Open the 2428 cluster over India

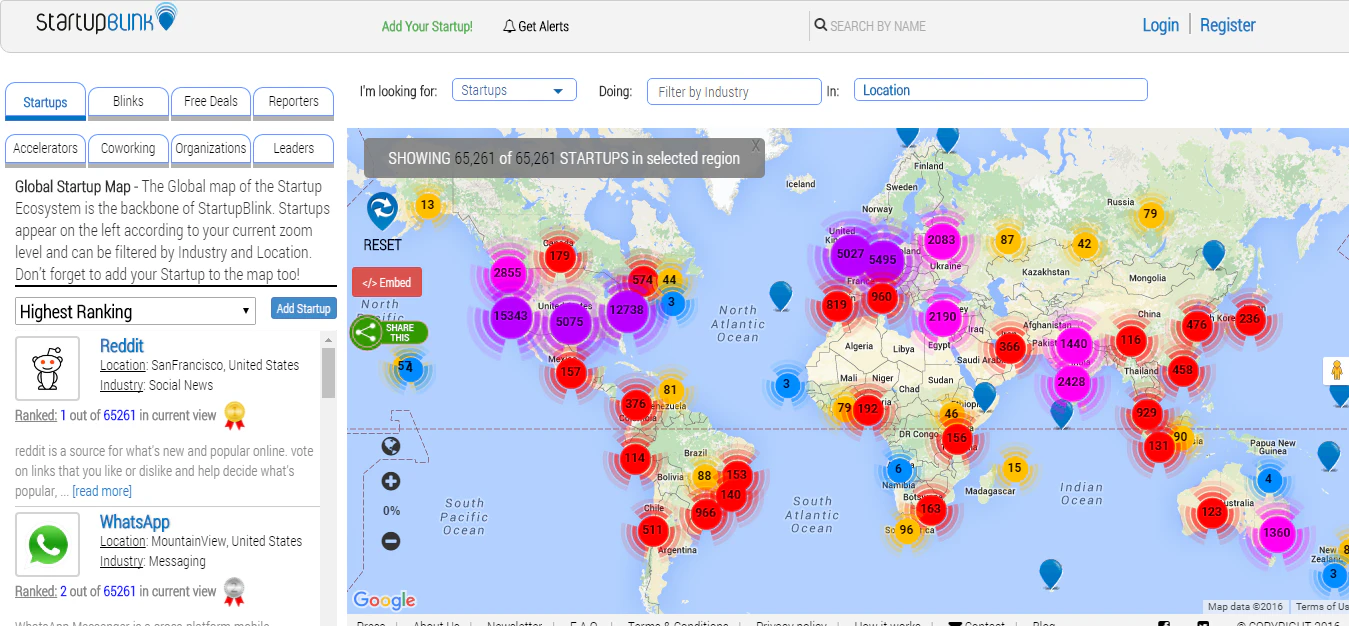click(1071, 382)
